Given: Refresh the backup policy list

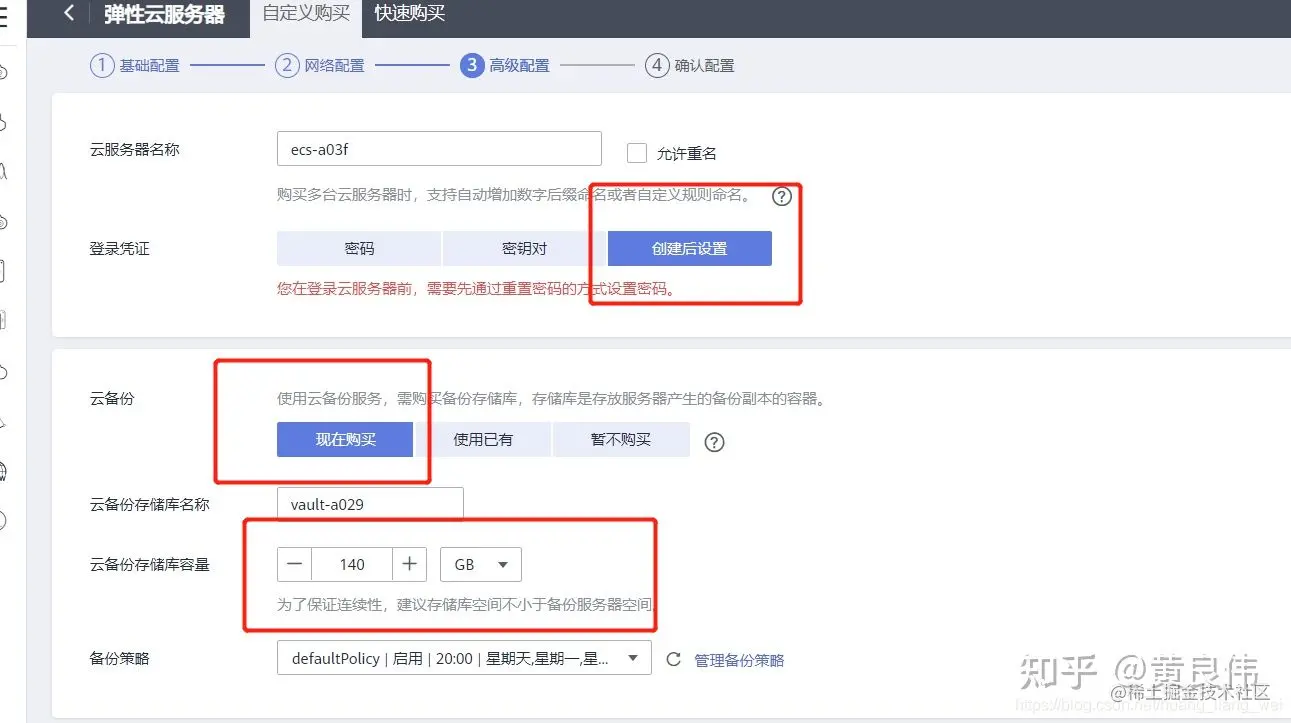Looking at the screenshot, I should (x=674, y=660).
